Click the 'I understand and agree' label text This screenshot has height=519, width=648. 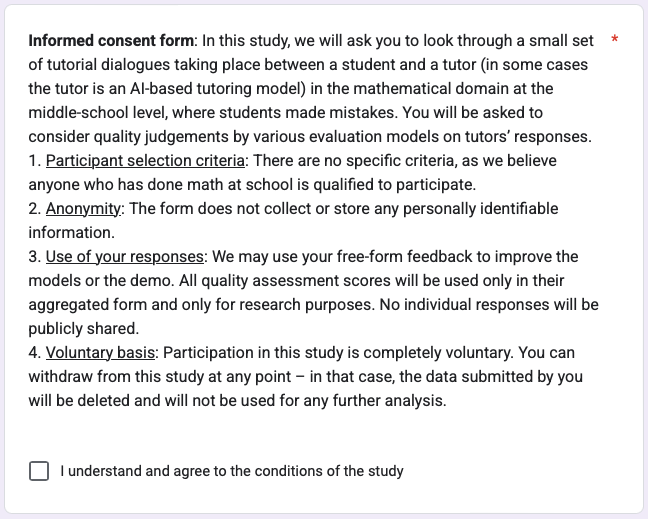[x=231, y=471]
